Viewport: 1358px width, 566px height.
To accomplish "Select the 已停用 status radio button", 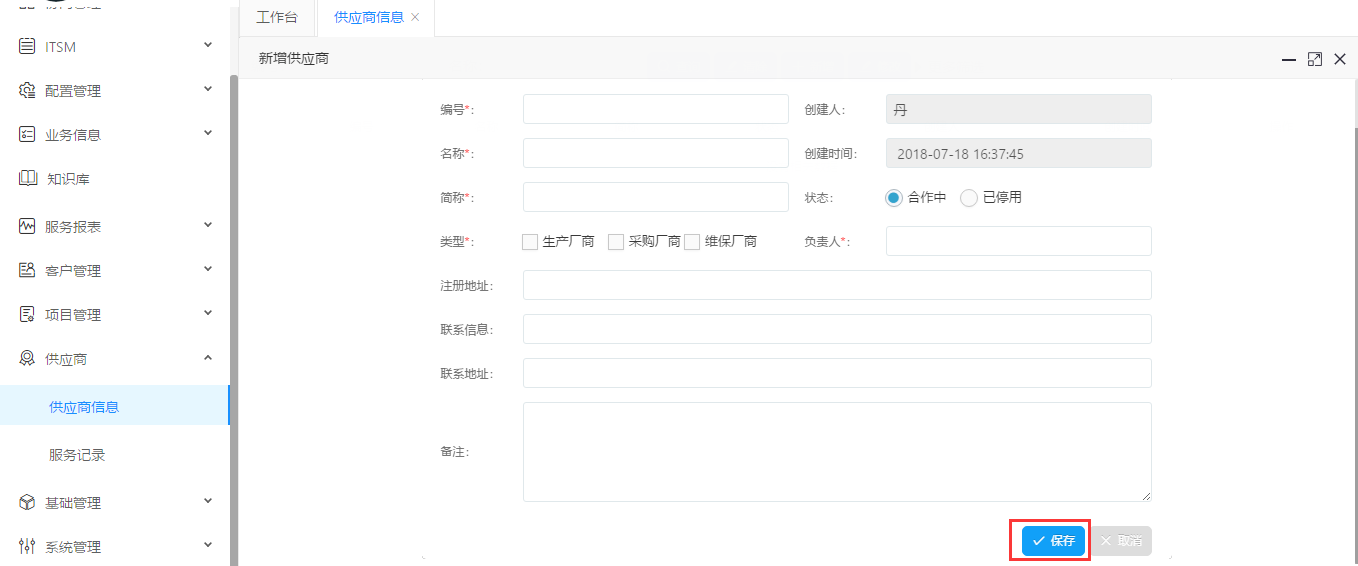I will tap(968, 198).
